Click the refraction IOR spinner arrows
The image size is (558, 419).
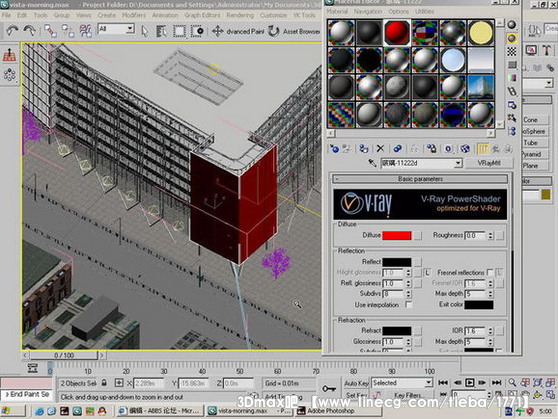pyautogui.click(x=491, y=331)
